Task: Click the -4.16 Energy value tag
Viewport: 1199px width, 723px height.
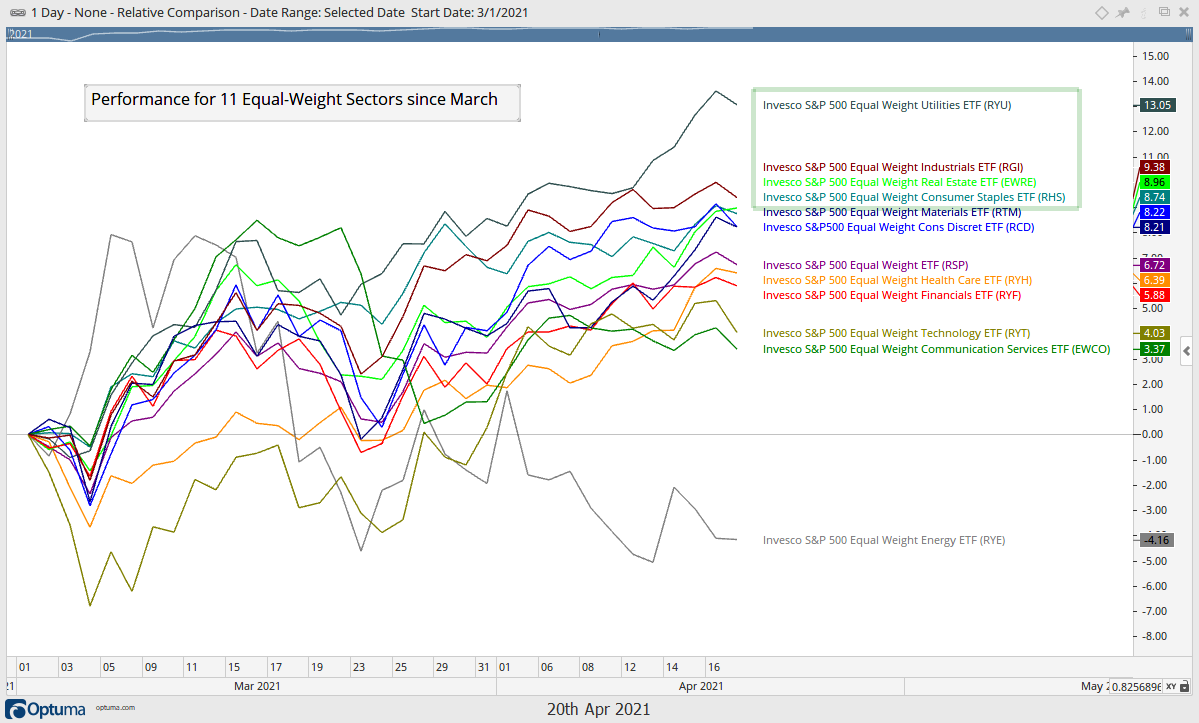Action: coord(1156,540)
